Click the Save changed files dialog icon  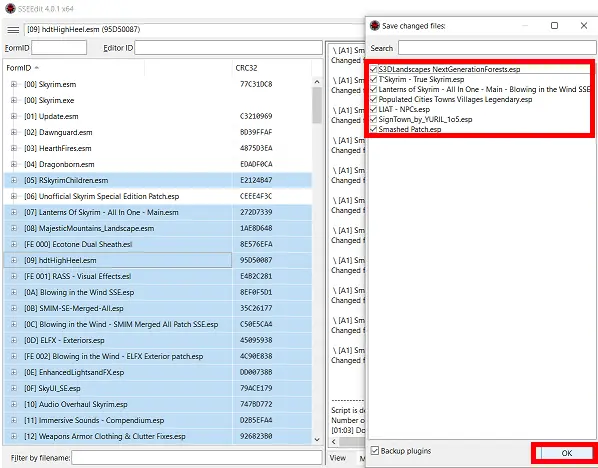pos(375,26)
